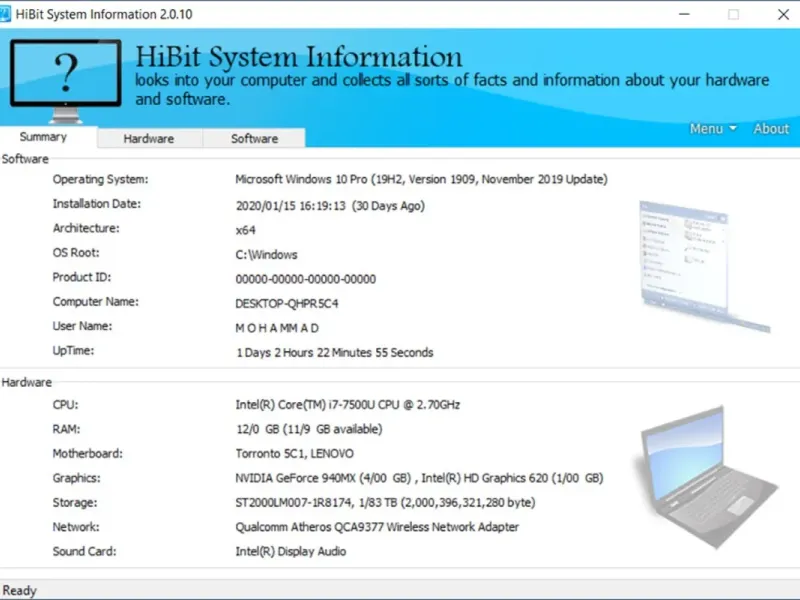Click the Hardware group heading in summary
The image size is (800, 600).
tap(27, 383)
